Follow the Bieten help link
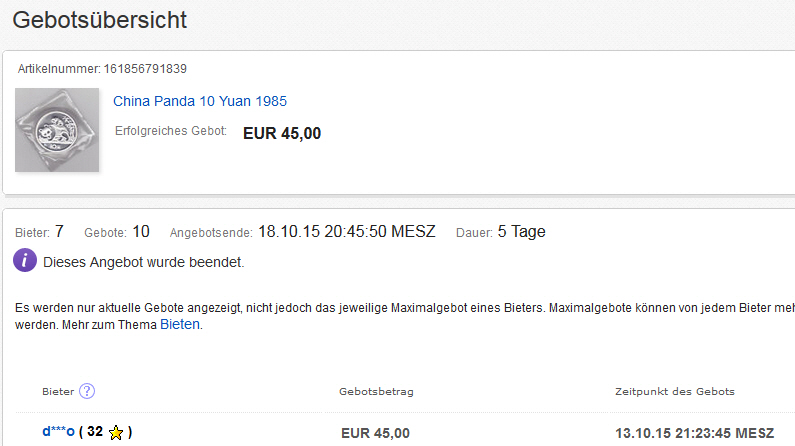This screenshot has width=795, height=446. [x=180, y=325]
